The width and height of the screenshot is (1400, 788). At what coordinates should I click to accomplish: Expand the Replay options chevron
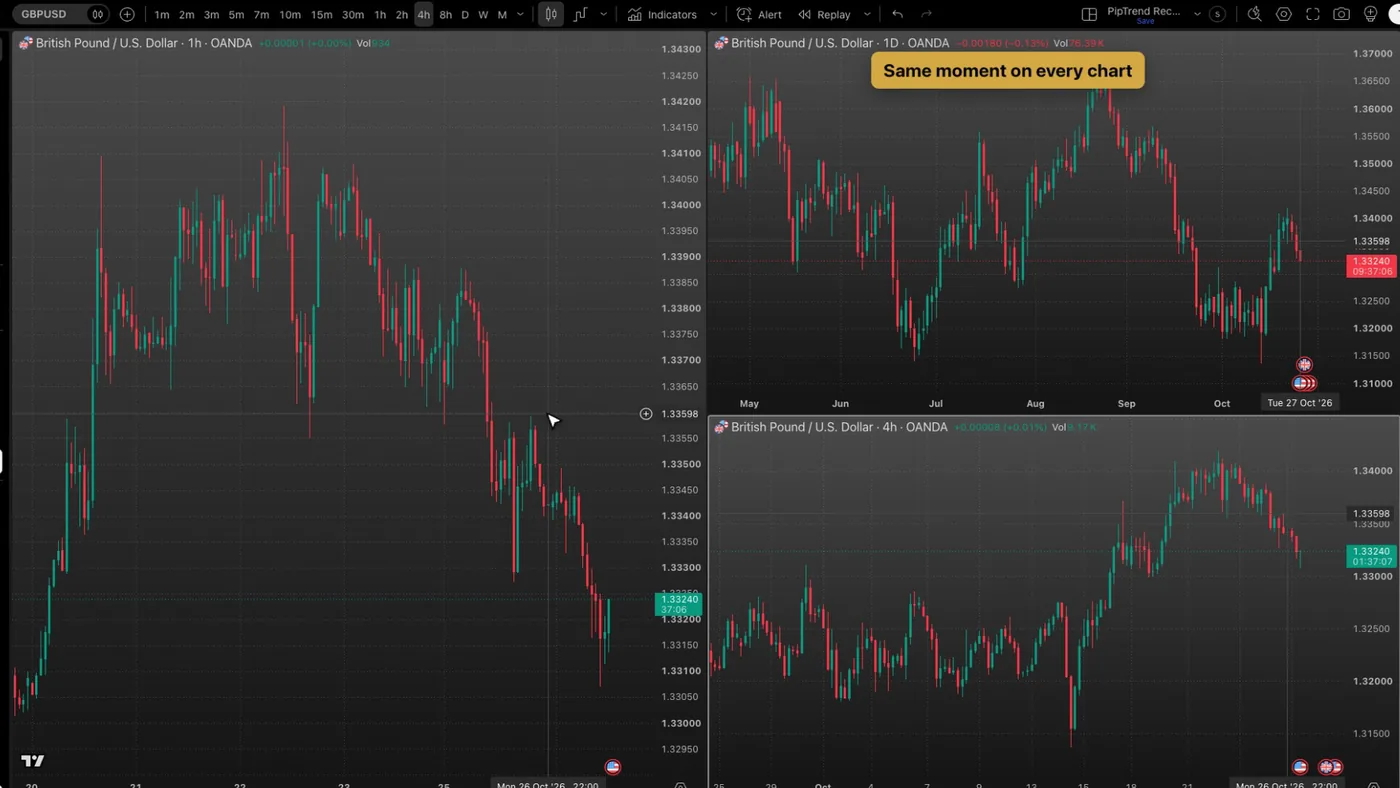click(867, 14)
